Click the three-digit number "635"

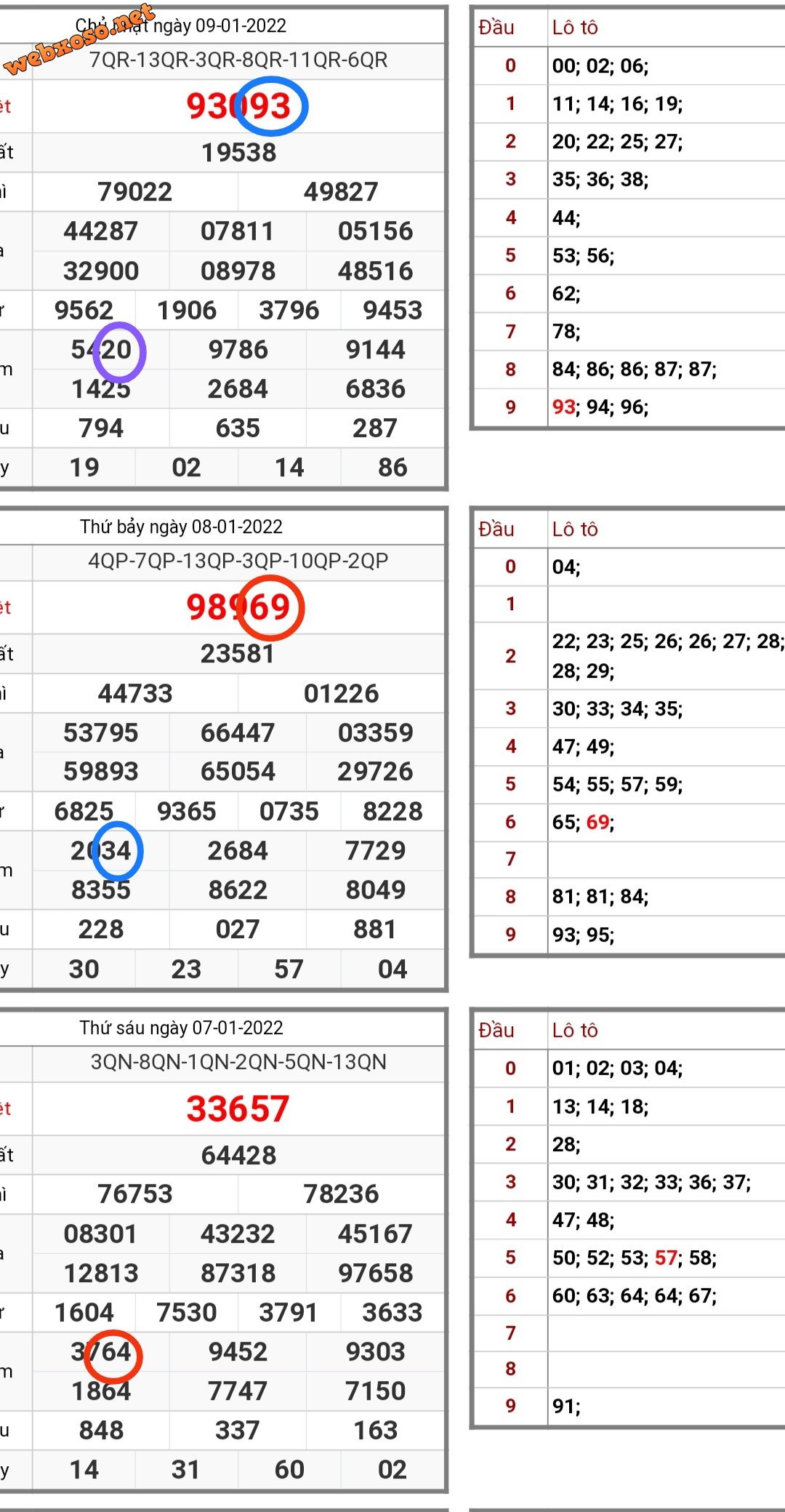pyautogui.click(x=238, y=428)
